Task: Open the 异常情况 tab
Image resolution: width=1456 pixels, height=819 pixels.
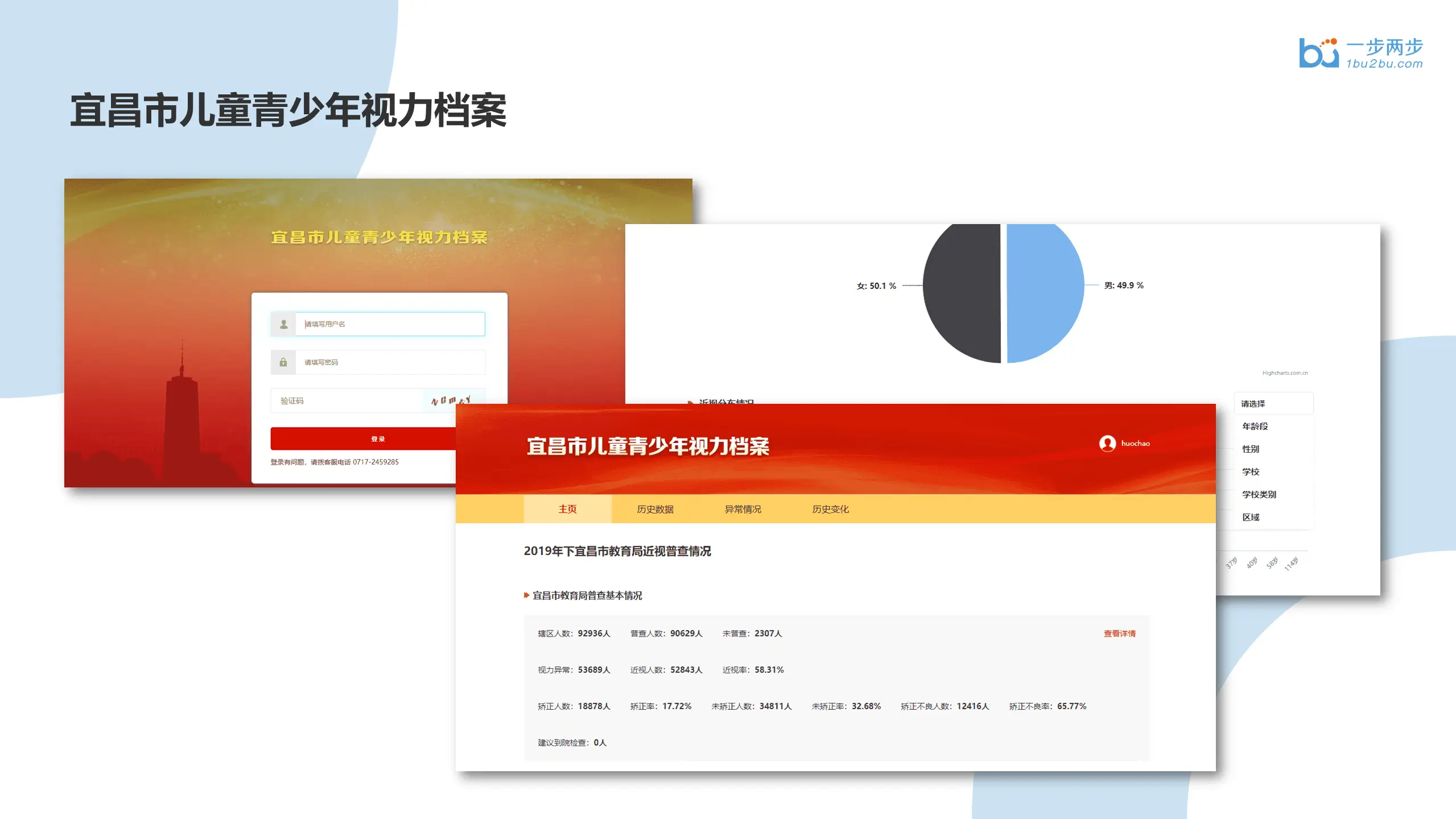Action: click(743, 509)
